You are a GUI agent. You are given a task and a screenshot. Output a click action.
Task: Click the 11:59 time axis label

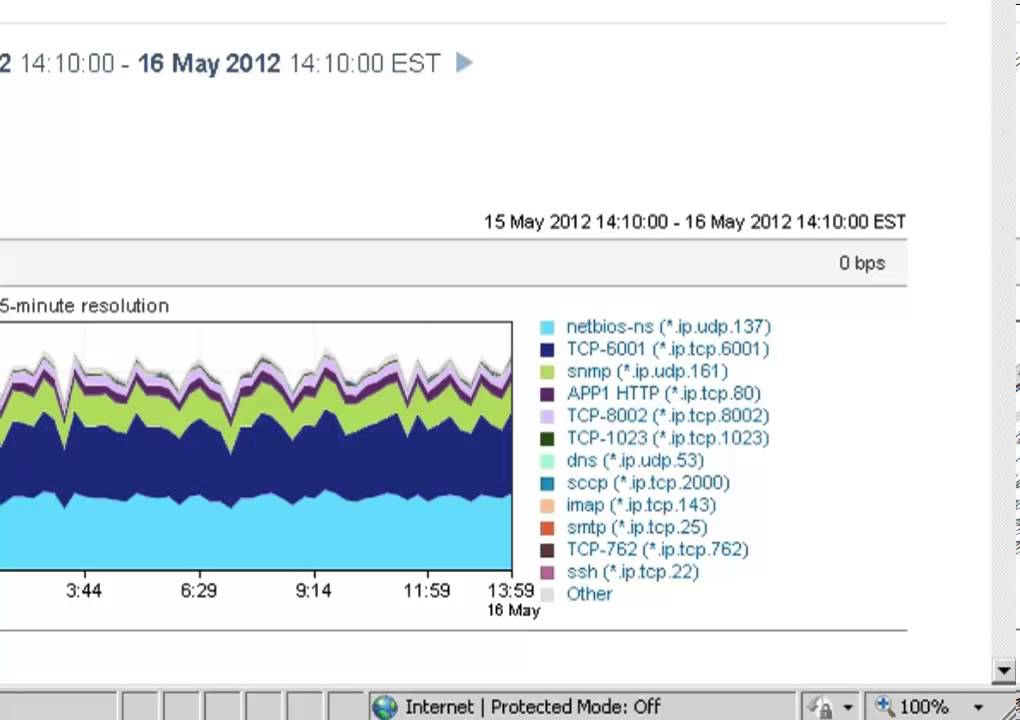pyautogui.click(x=427, y=591)
